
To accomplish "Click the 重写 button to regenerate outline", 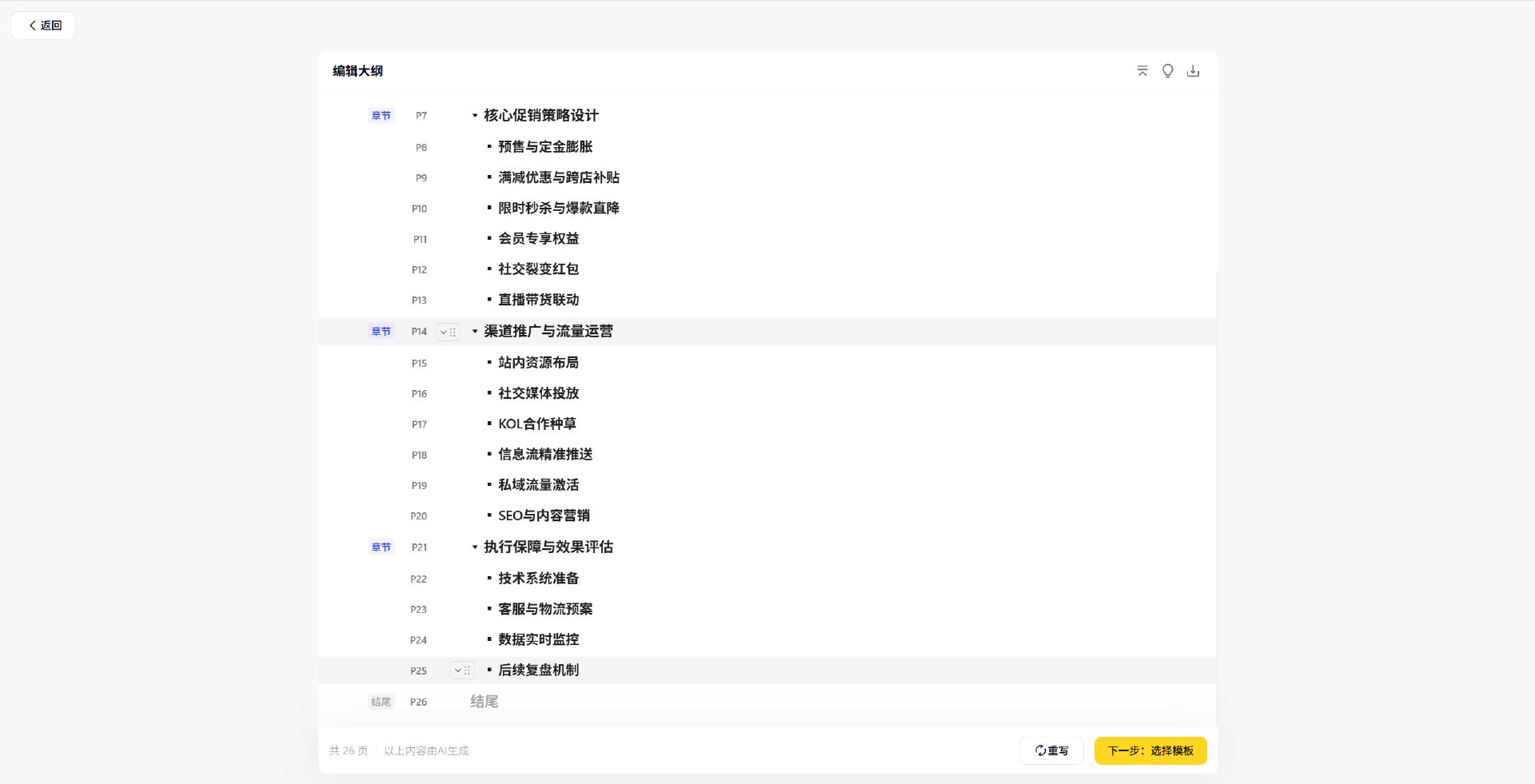I will coord(1051,750).
